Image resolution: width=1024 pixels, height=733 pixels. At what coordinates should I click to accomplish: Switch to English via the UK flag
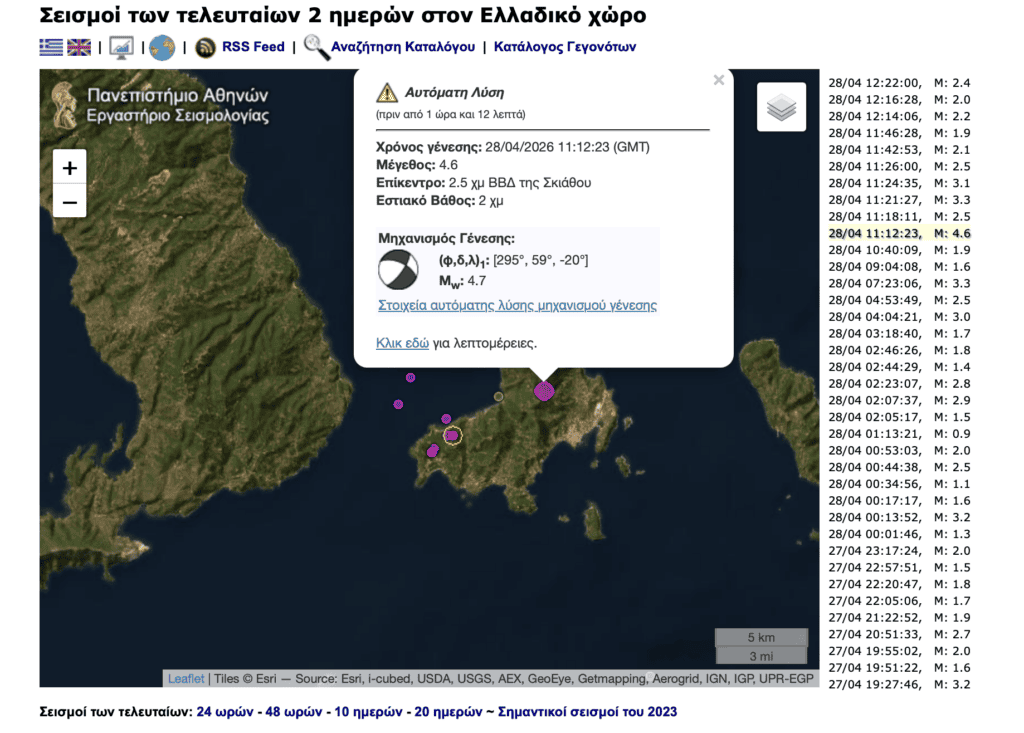(x=79, y=47)
